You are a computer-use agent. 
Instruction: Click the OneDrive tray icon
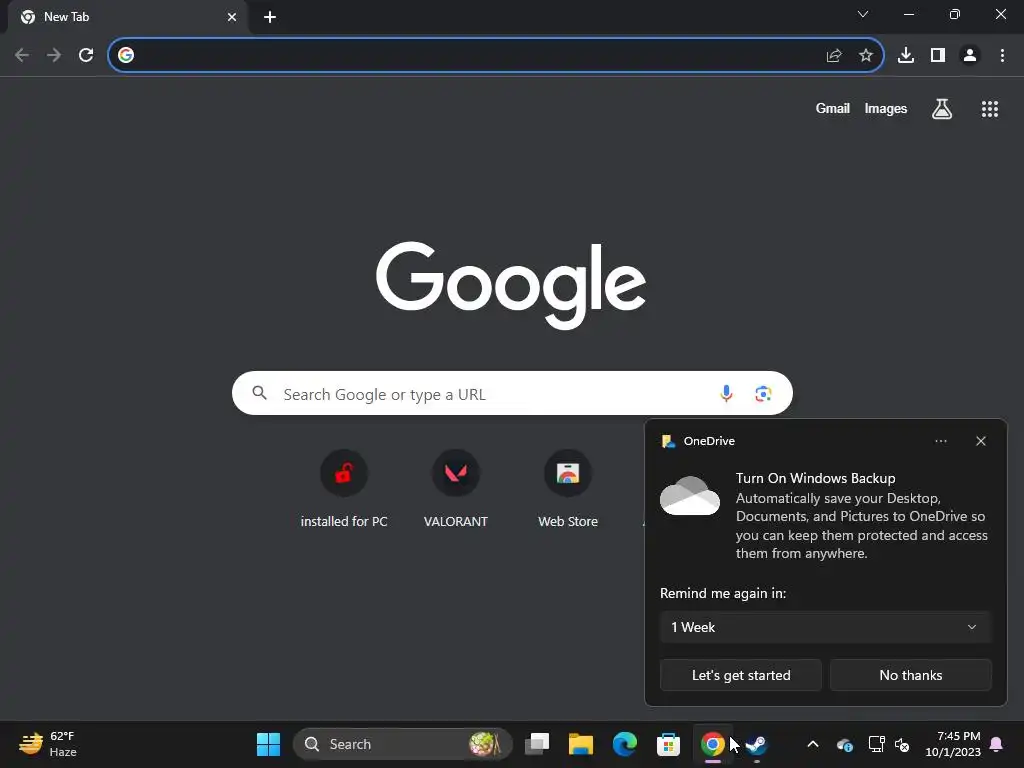click(x=844, y=744)
